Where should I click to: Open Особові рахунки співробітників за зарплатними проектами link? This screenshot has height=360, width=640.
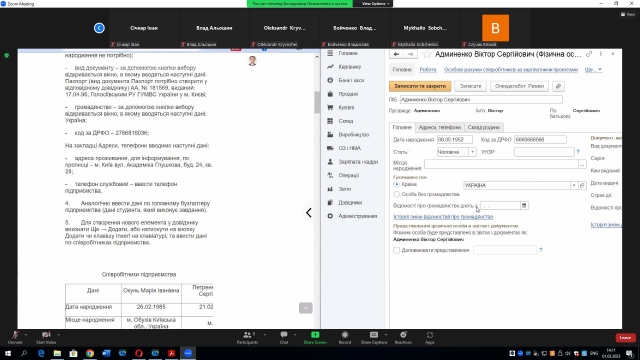tap(511, 70)
